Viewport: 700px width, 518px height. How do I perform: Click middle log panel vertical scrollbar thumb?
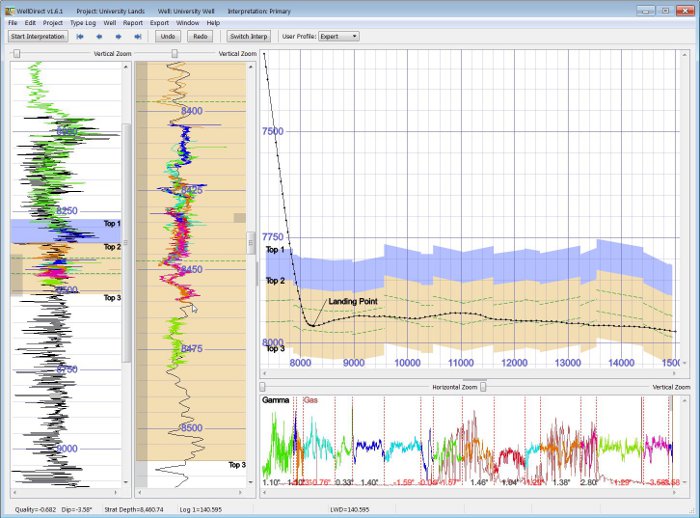pyautogui.click(x=251, y=243)
